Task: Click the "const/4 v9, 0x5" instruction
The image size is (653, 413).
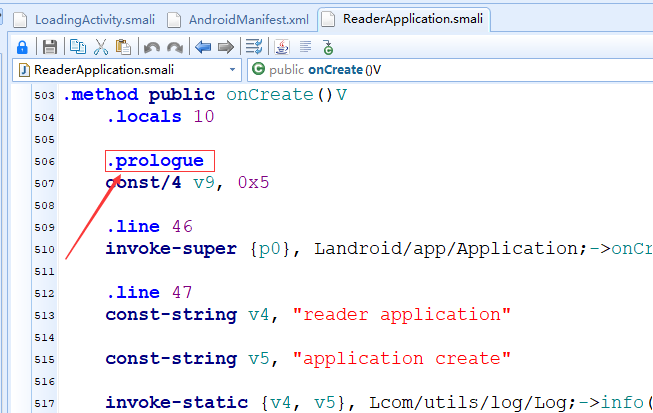Action: (x=187, y=183)
